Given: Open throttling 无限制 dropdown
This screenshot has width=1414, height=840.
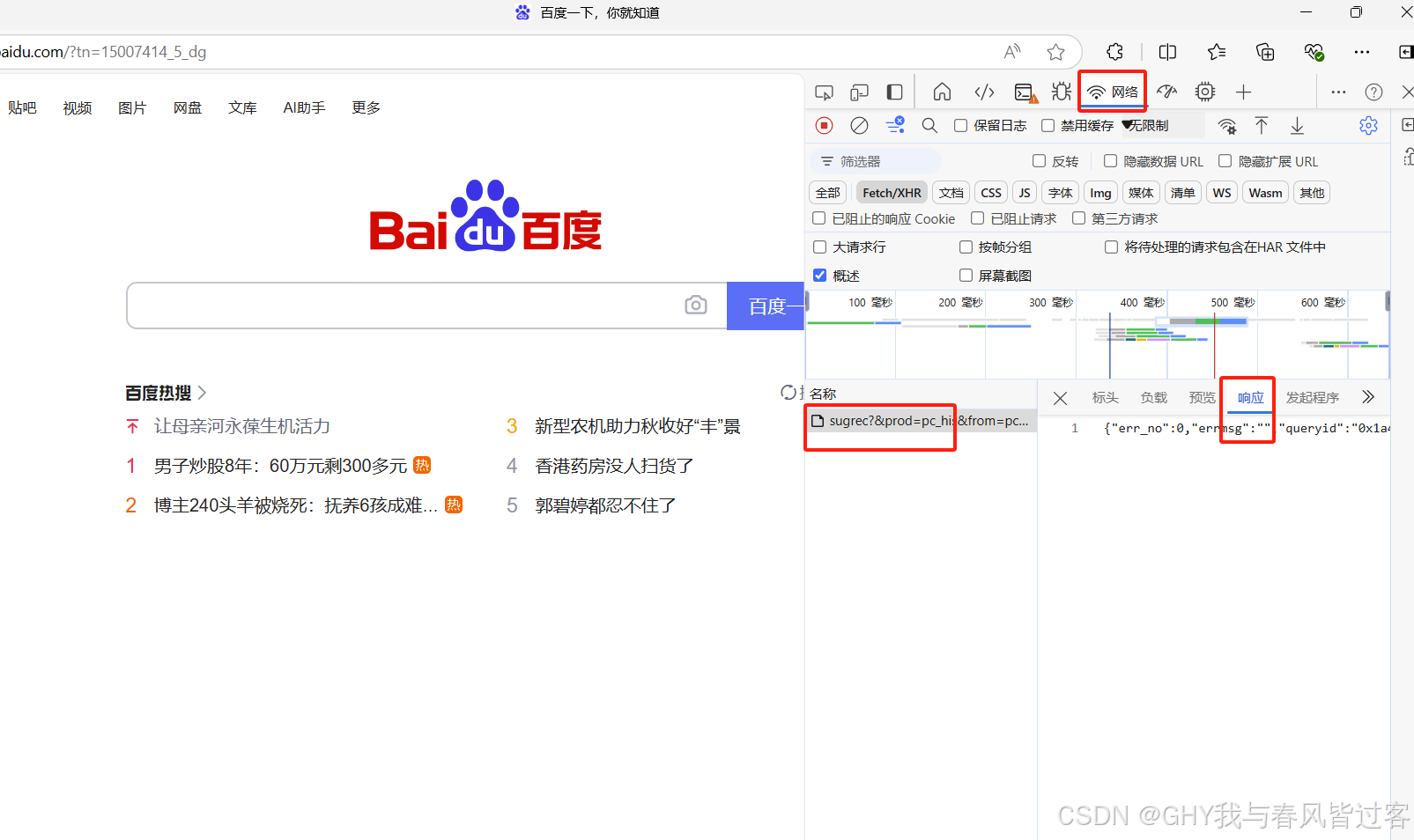Looking at the screenshot, I should pyautogui.click(x=1161, y=126).
